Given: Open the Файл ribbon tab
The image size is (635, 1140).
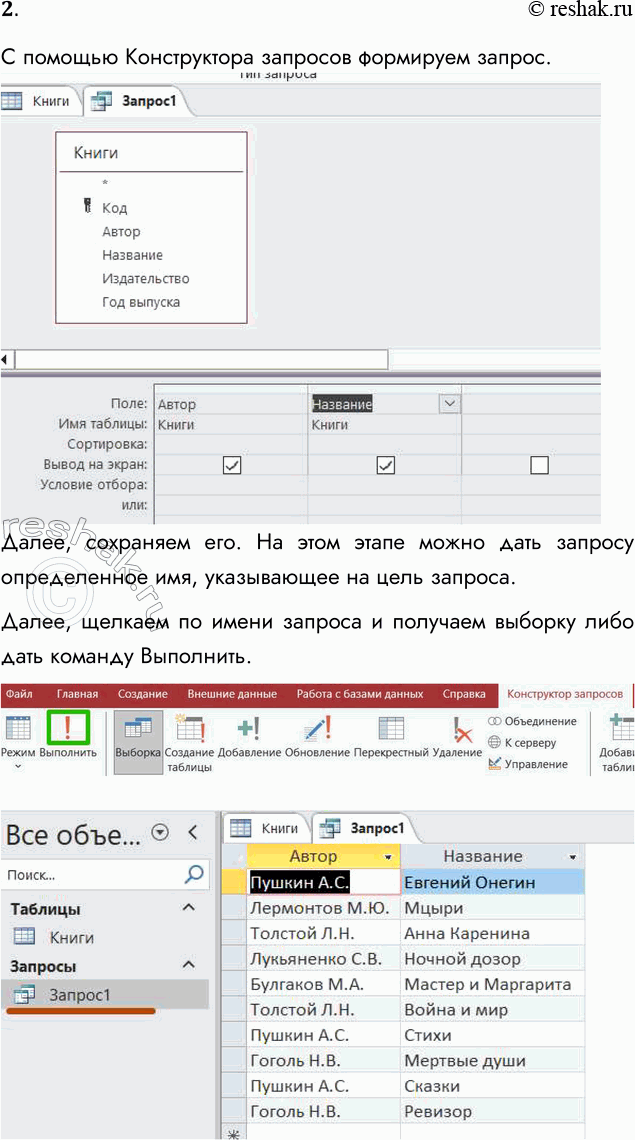Looking at the screenshot, I should (20, 694).
